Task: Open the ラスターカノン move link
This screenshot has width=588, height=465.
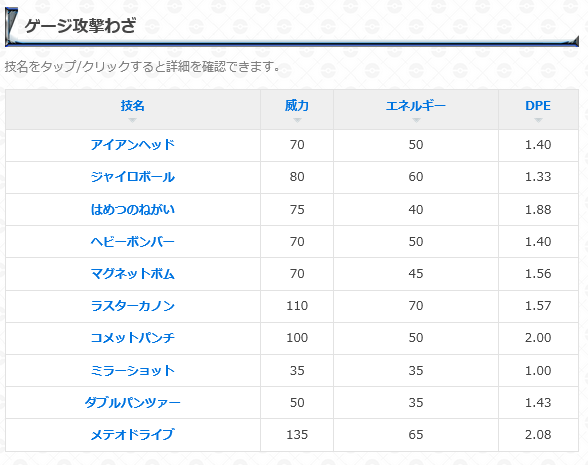Action: click(132, 306)
